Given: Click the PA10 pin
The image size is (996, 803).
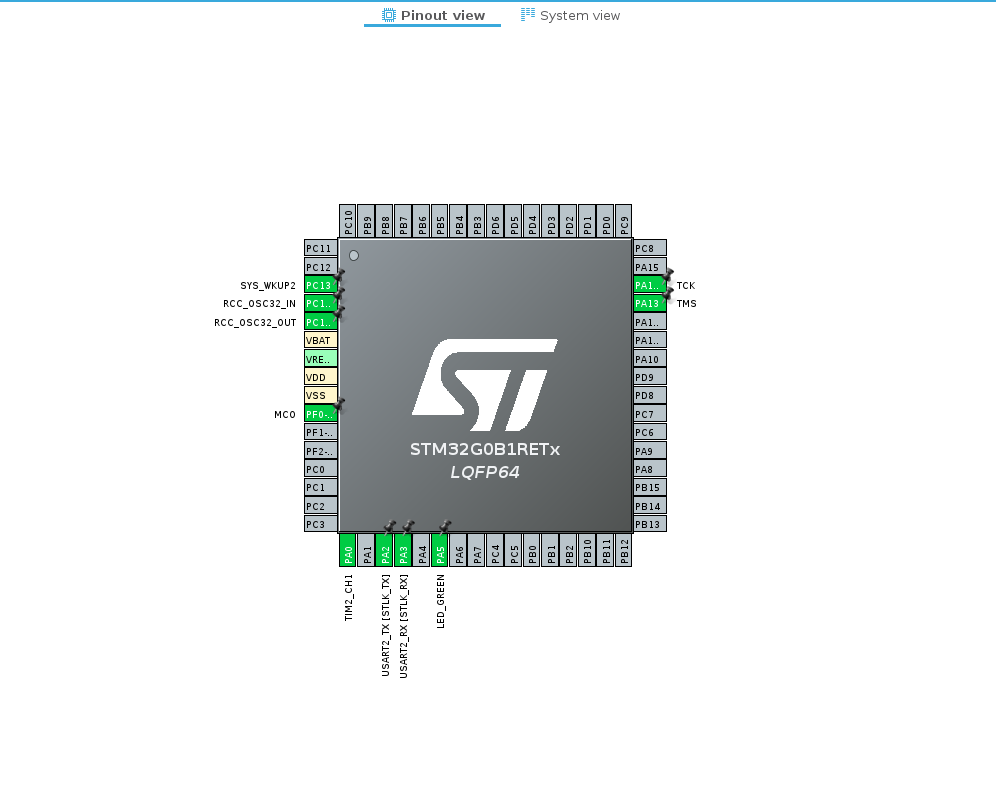Looking at the screenshot, I should click(x=650, y=358).
